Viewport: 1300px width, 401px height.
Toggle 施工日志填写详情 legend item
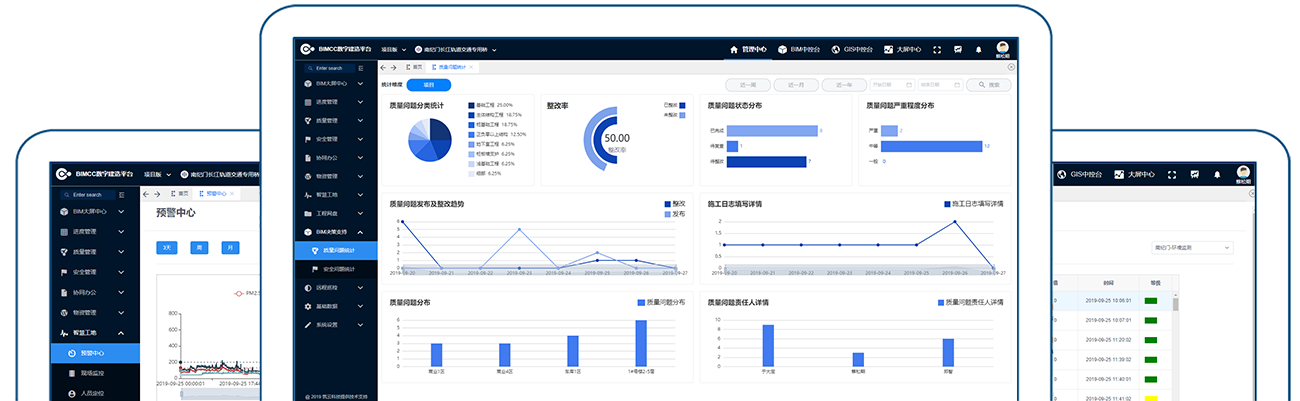[x=974, y=204]
